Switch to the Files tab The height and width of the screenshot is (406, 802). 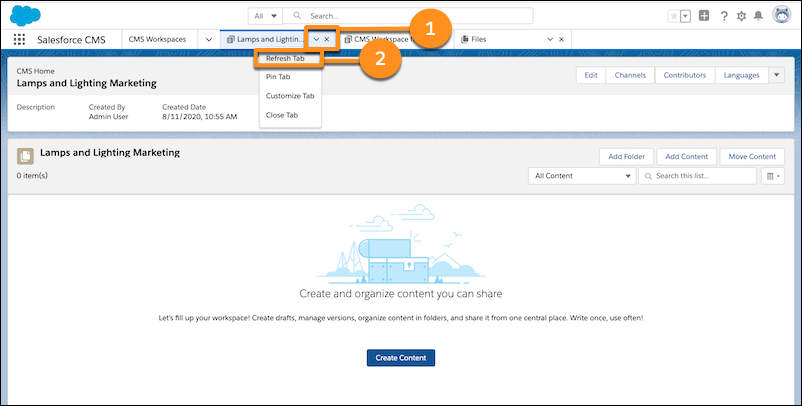[x=479, y=39]
